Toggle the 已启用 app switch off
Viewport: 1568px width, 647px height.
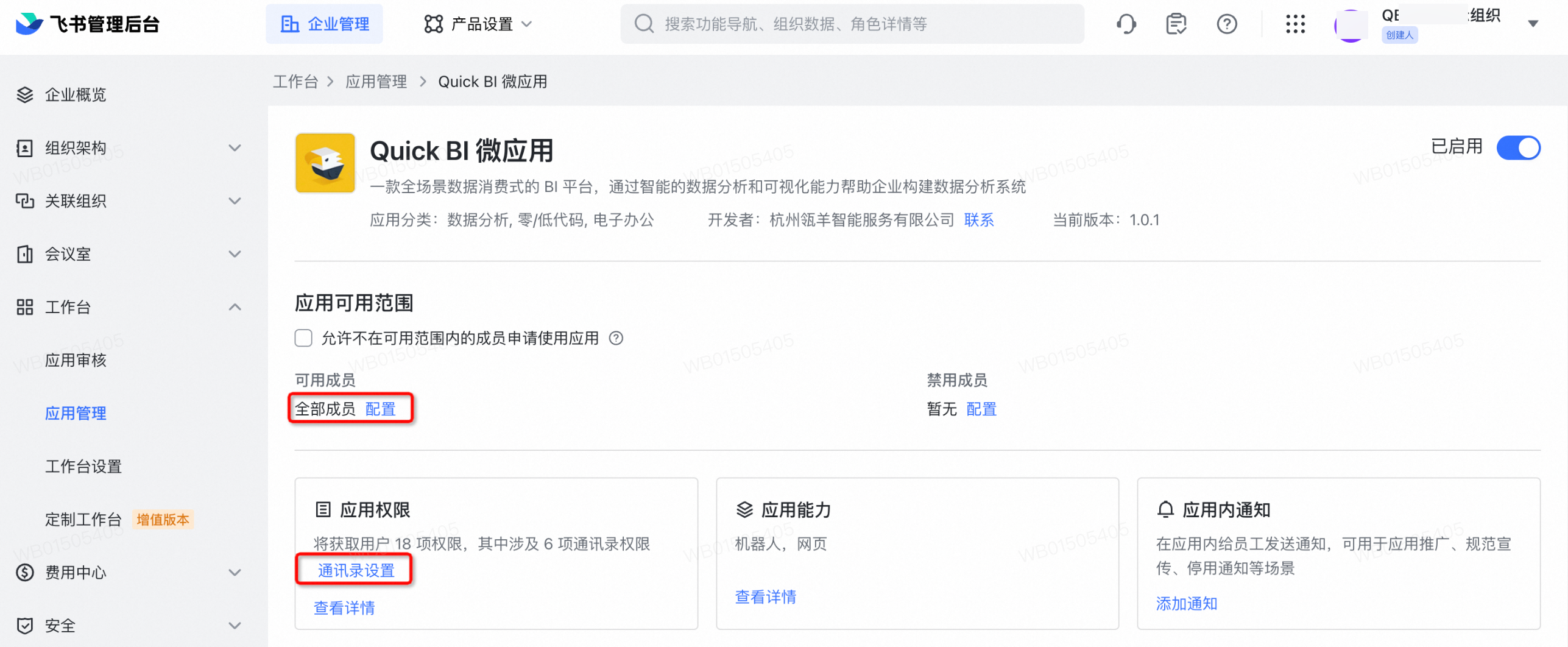click(1518, 148)
